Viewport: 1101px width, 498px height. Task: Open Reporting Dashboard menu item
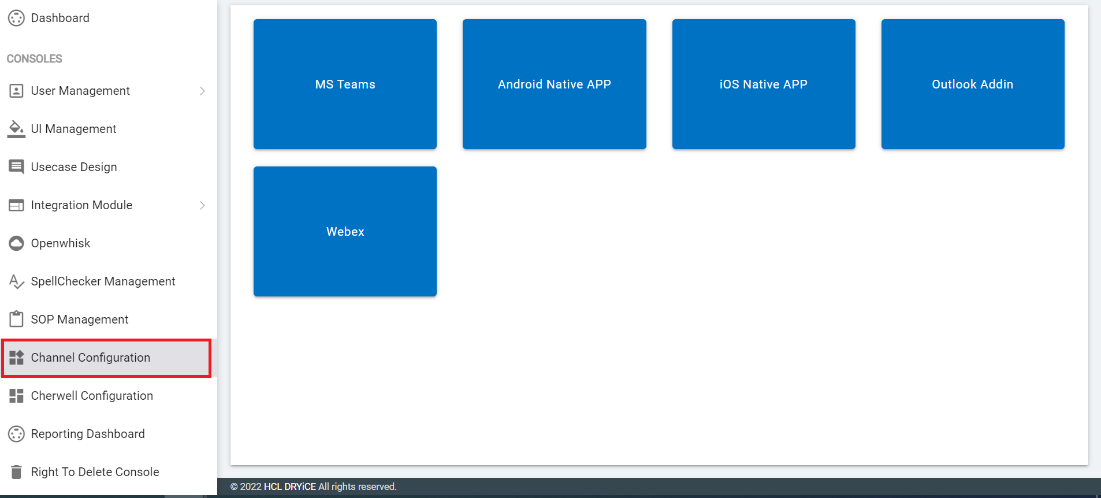[108, 433]
